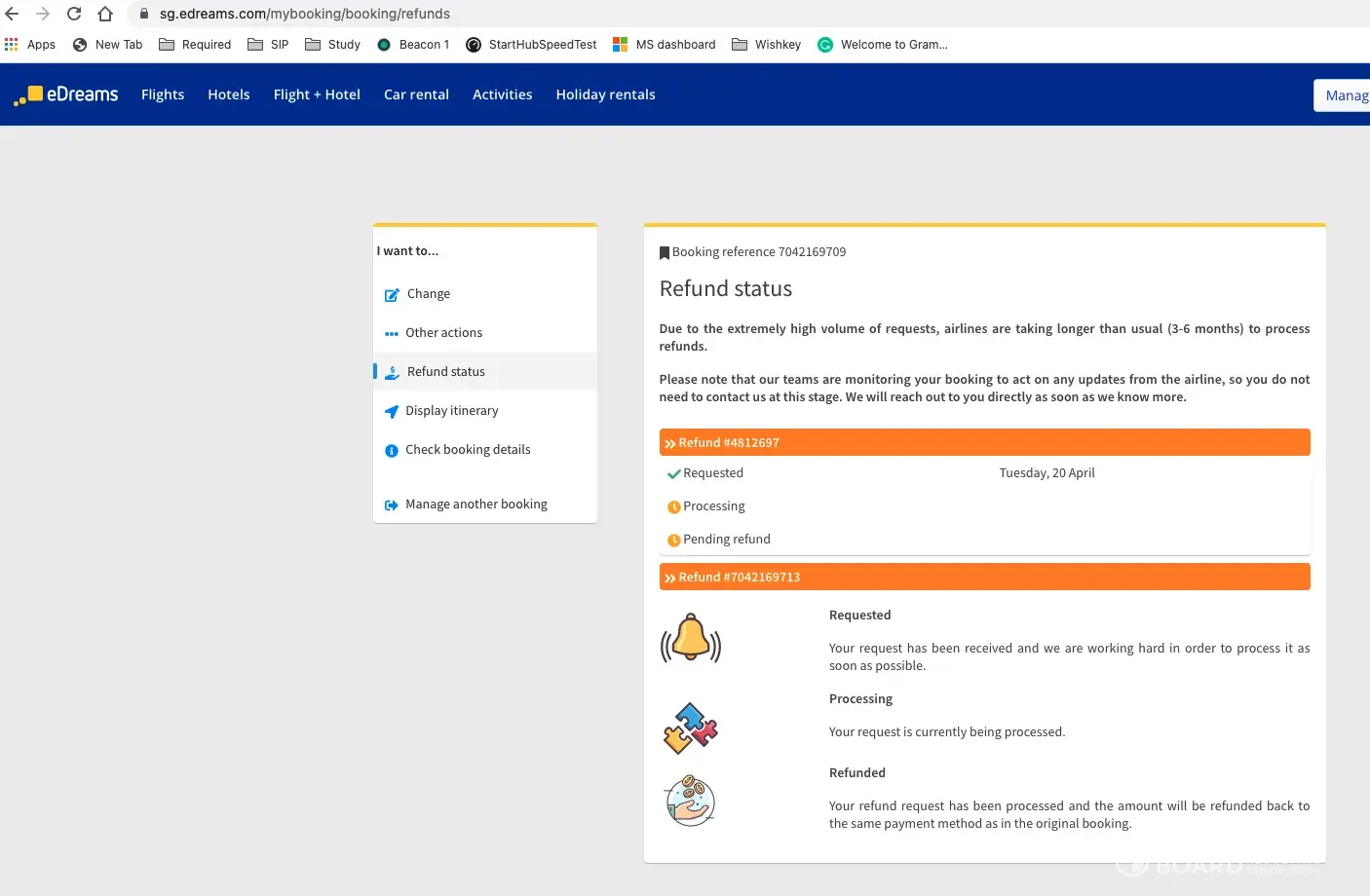Collapse the Refund #4812697 header
This screenshot has height=896, width=1370.
coord(984,443)
